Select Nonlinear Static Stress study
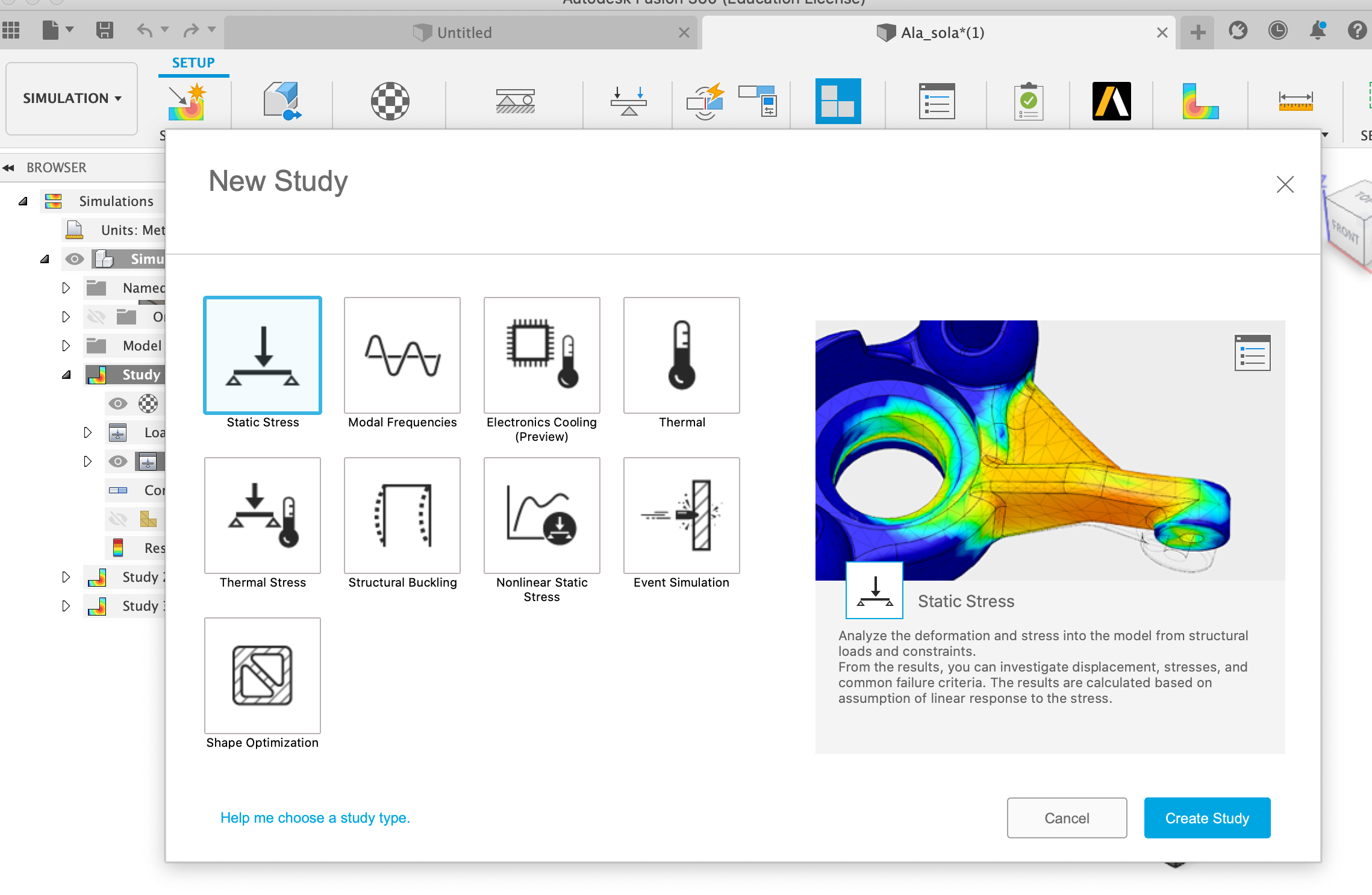 [541, 515]
